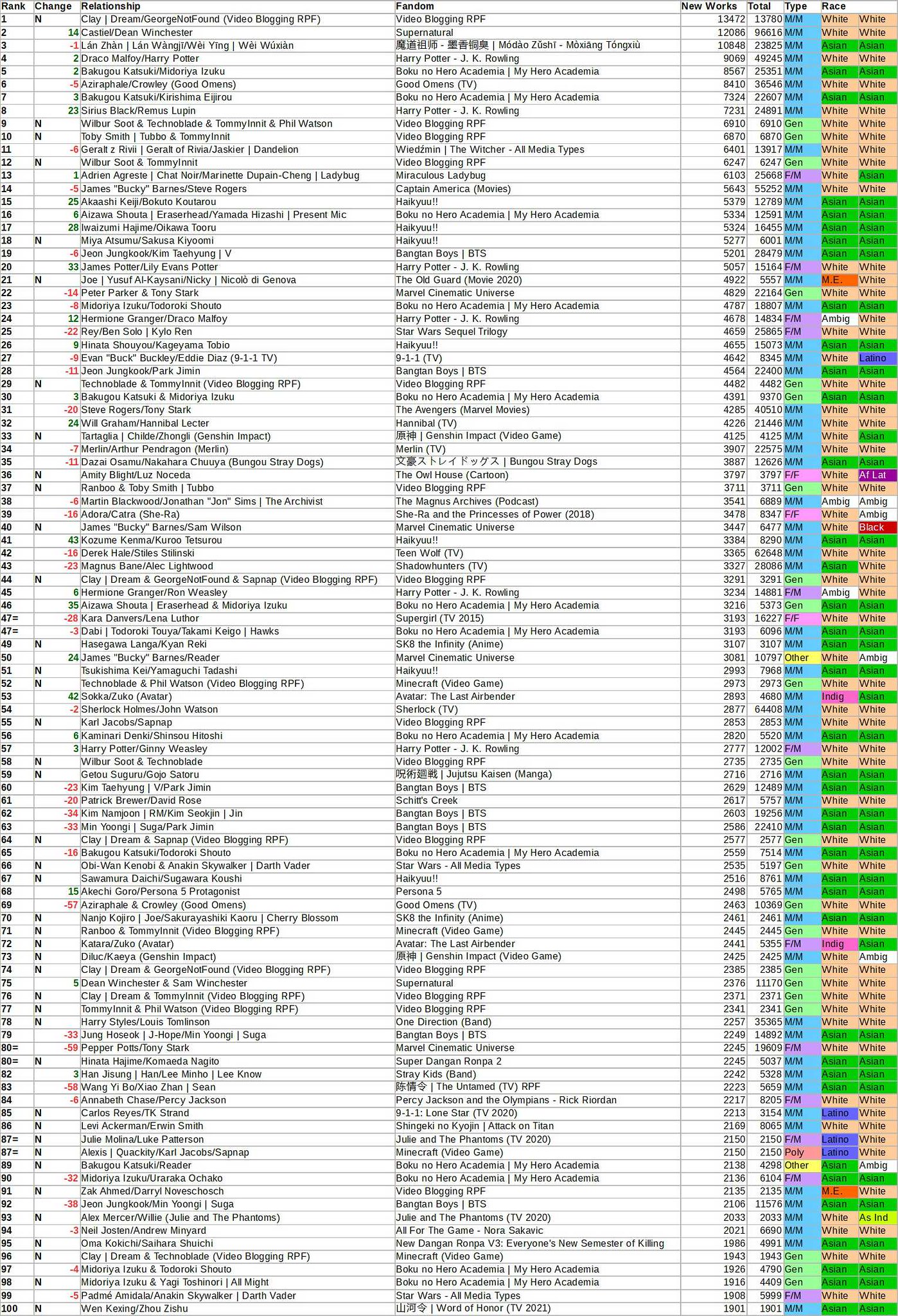898x1316 pixels.
Task: Select the Persona 5 fandom cell
Action: pos(537,892)
